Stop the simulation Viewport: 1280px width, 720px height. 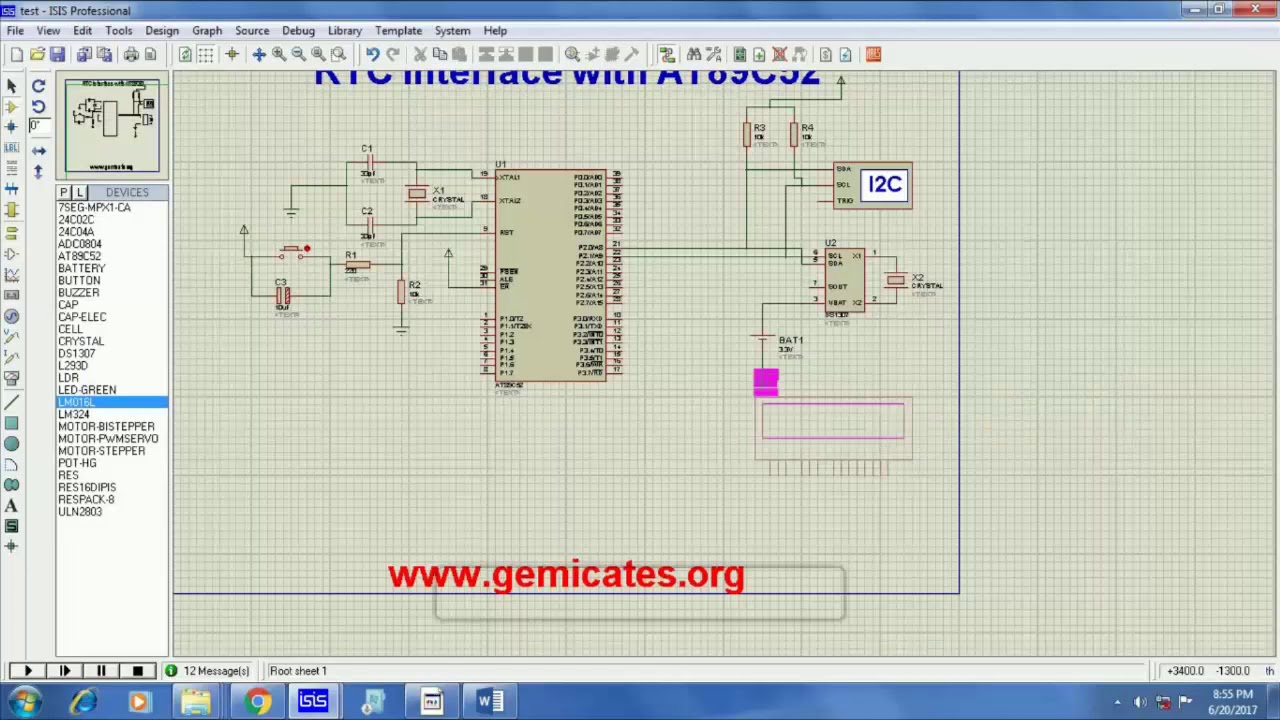pos(138,671)
